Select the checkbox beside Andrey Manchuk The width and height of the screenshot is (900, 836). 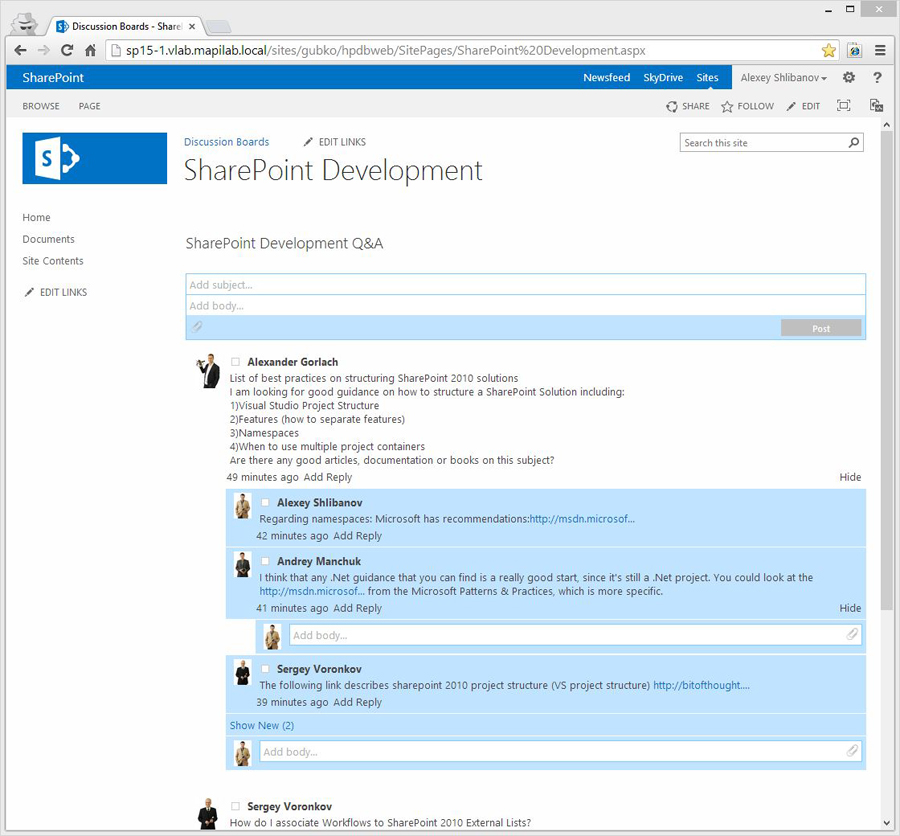tap(265, 561)
